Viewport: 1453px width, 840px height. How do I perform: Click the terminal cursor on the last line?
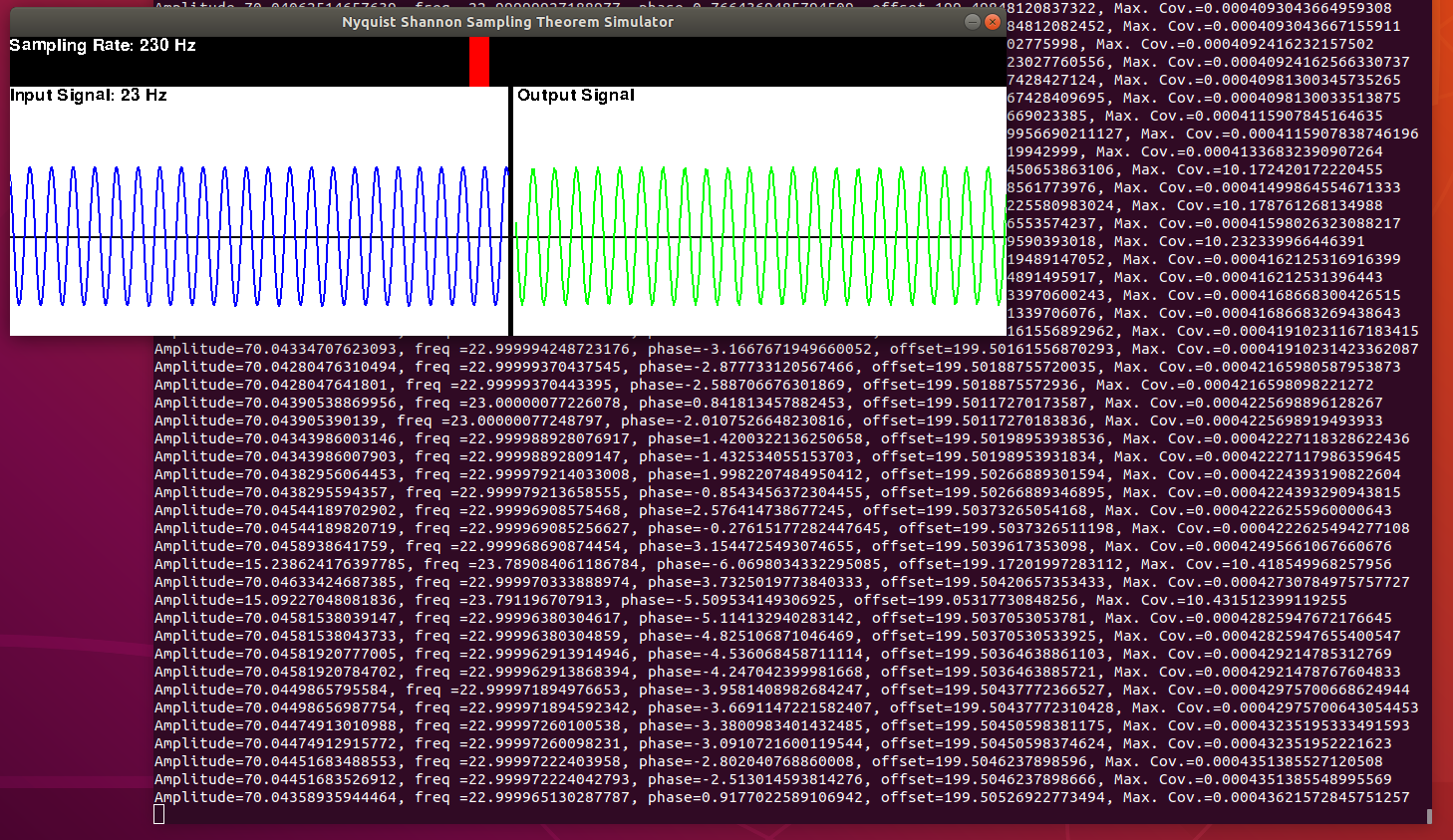158,815
